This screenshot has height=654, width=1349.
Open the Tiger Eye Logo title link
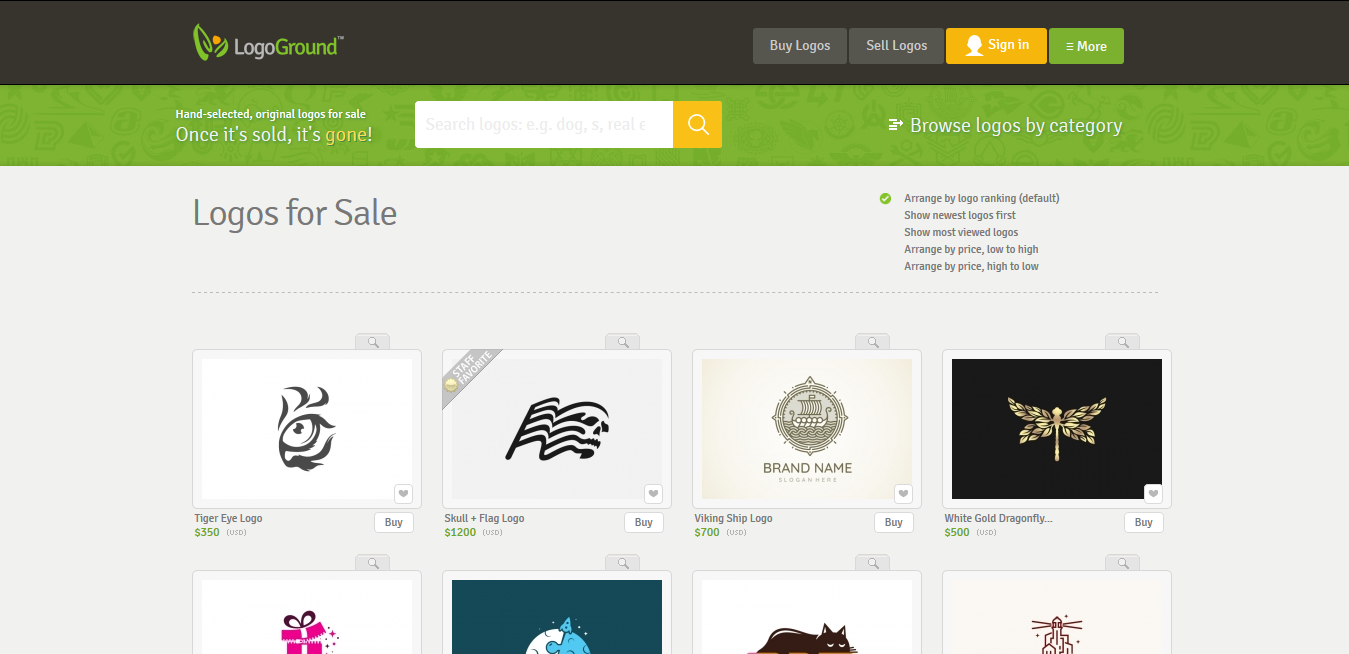(x=228, y=518)
